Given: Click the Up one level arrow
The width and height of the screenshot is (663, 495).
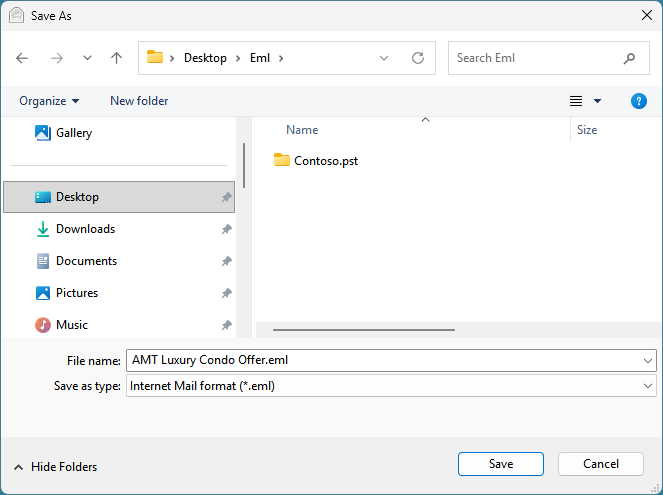Looking at the screenshot, I should (x=116, y=58).
